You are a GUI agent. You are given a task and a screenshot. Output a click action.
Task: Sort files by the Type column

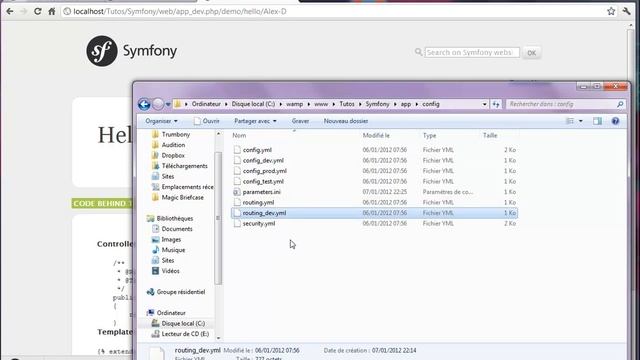[429, 136]
